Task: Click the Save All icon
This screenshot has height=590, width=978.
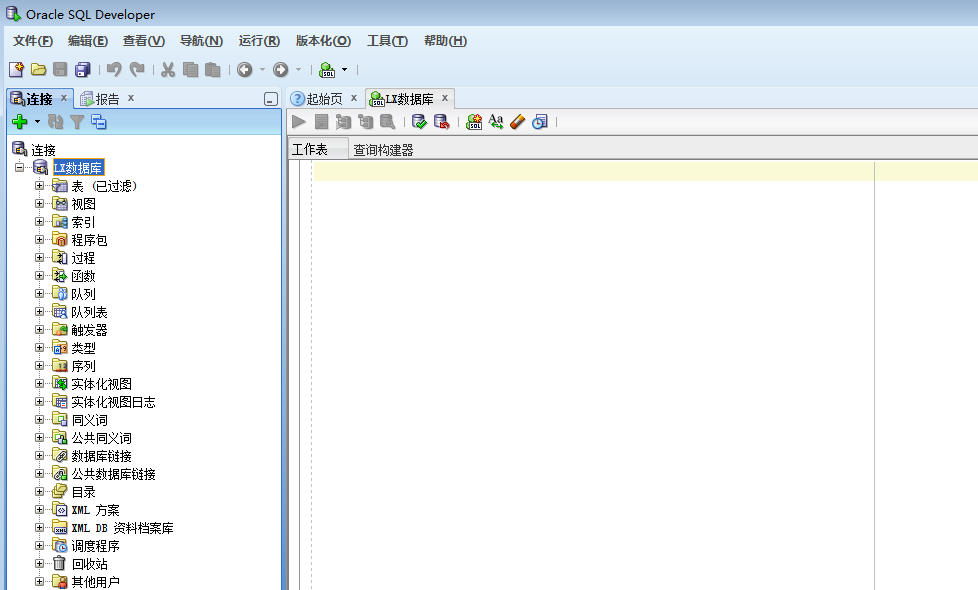Action: click(x=83, y=69)
